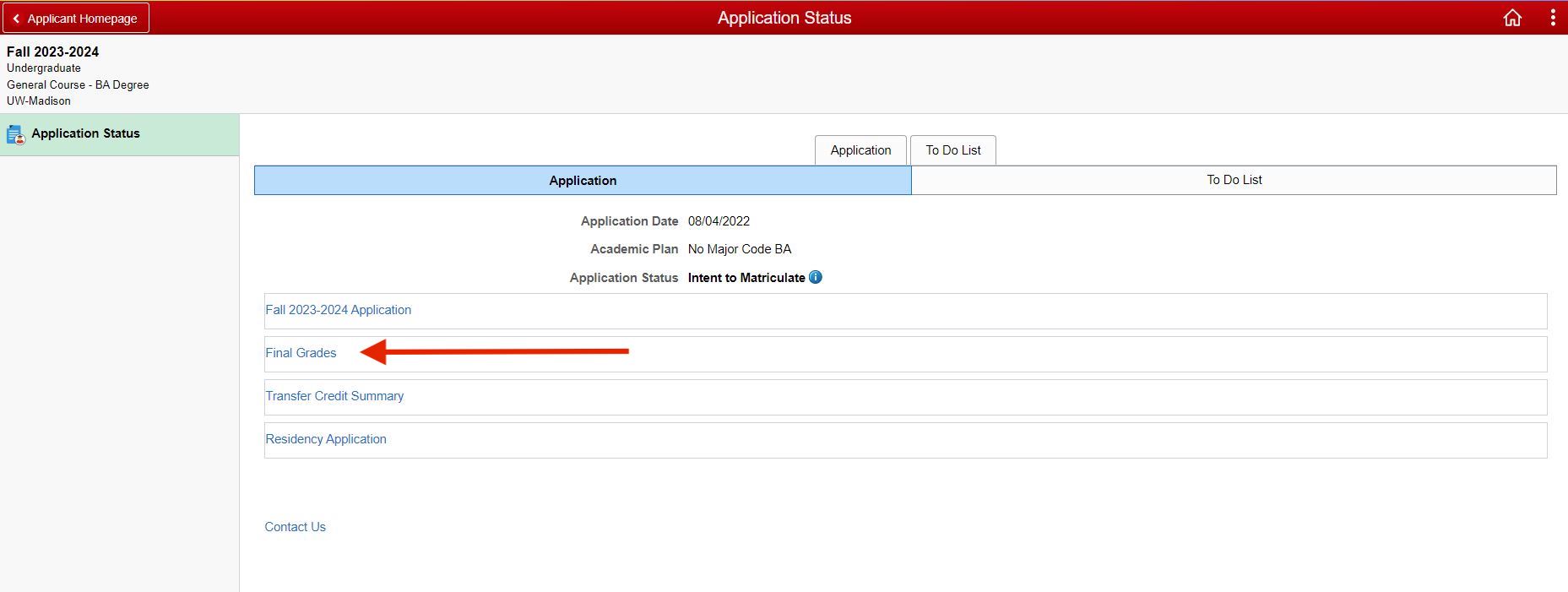Click the Application Status sidebar icon

(x=15, y=134)
